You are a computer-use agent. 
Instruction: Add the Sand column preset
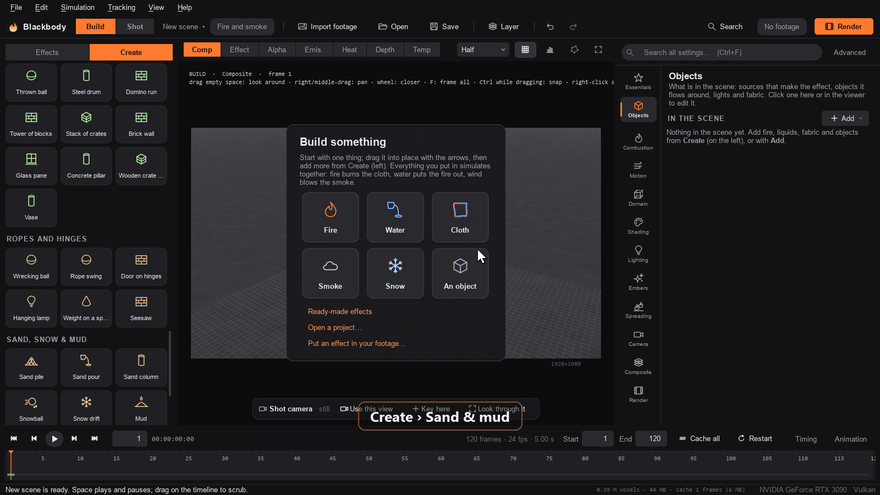tap(141, 367)
